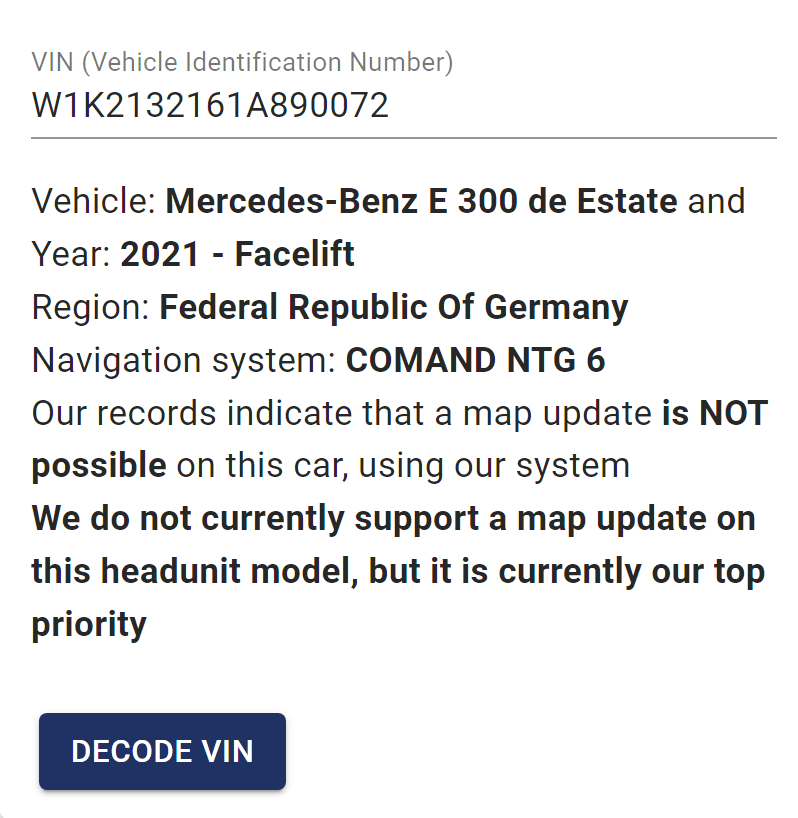Select the "2021 - Facelift" year value
Screen dimensions: 798x818
pos(238,254)
